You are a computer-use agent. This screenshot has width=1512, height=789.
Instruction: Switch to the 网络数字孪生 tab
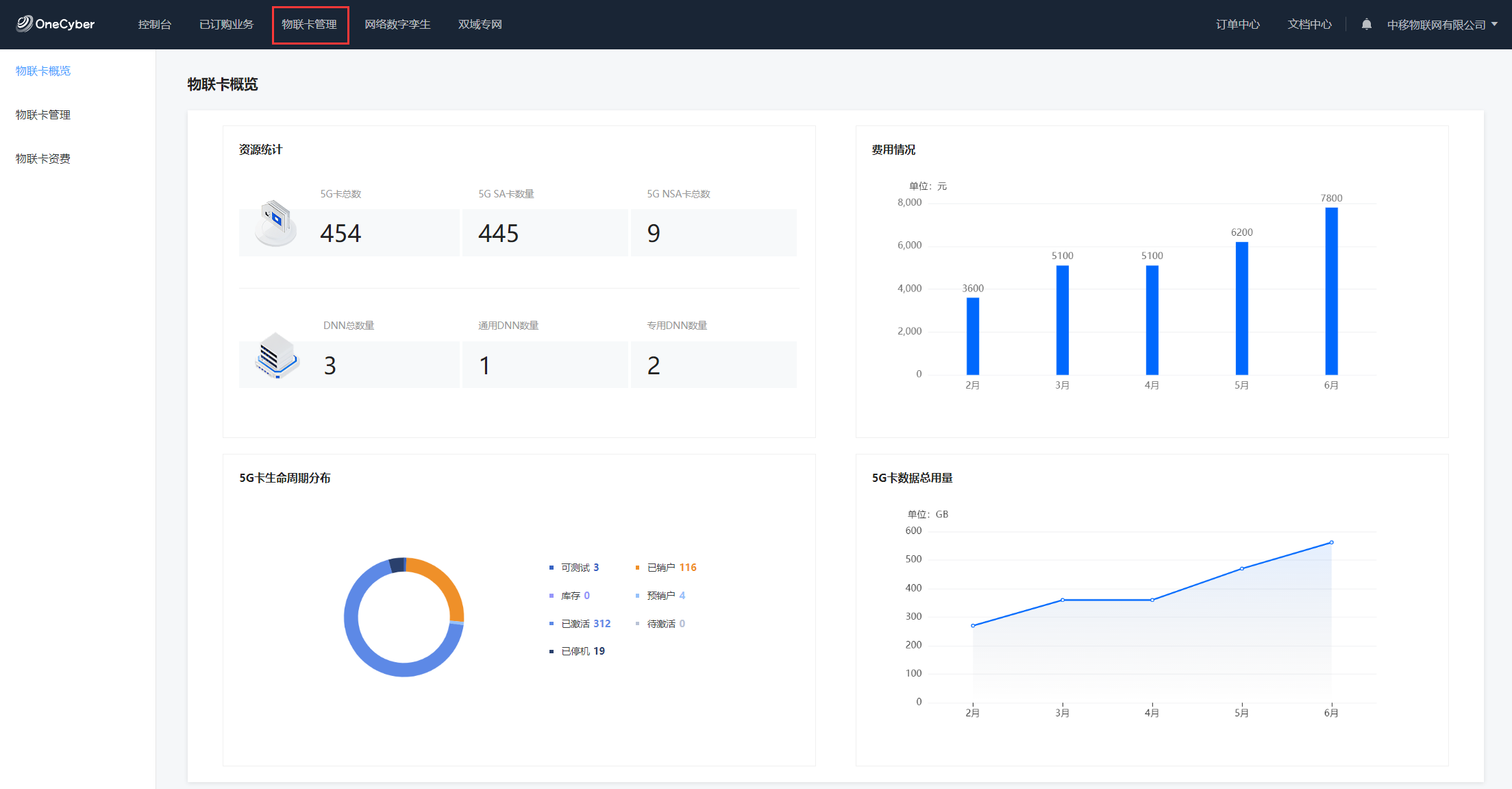tap(397, 25)
